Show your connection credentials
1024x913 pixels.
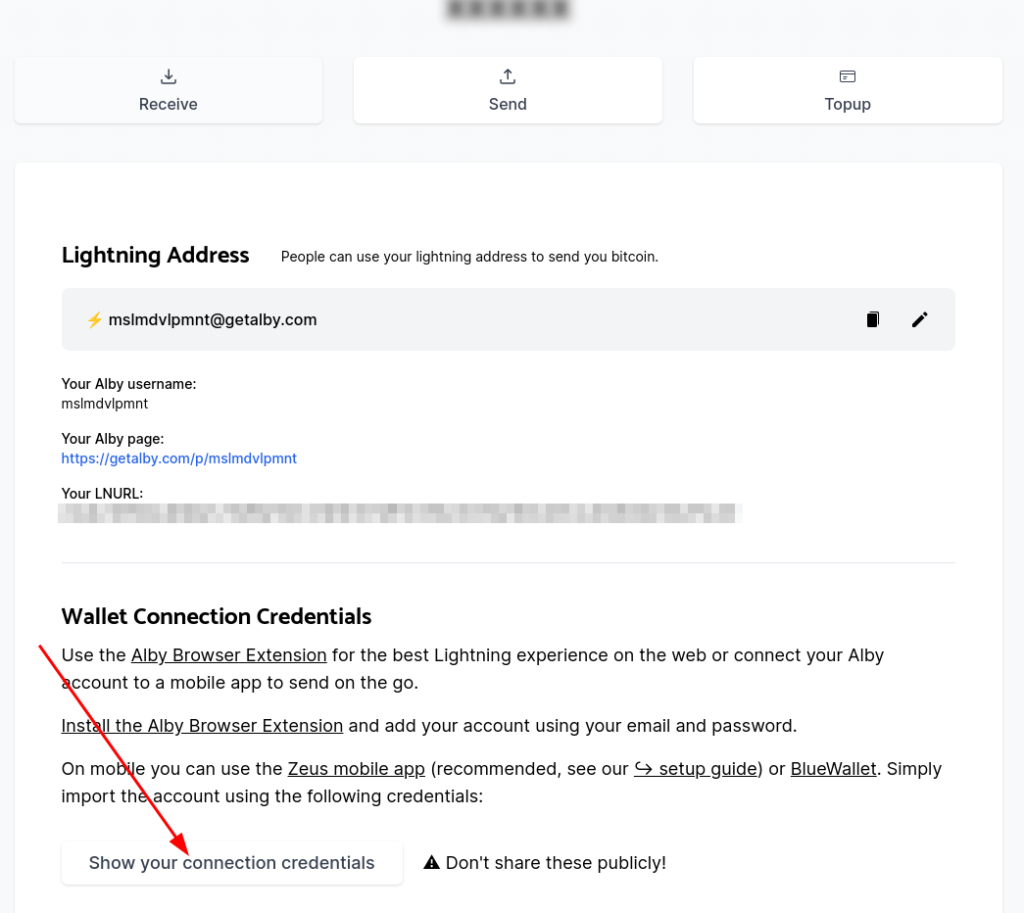(232, 863)
